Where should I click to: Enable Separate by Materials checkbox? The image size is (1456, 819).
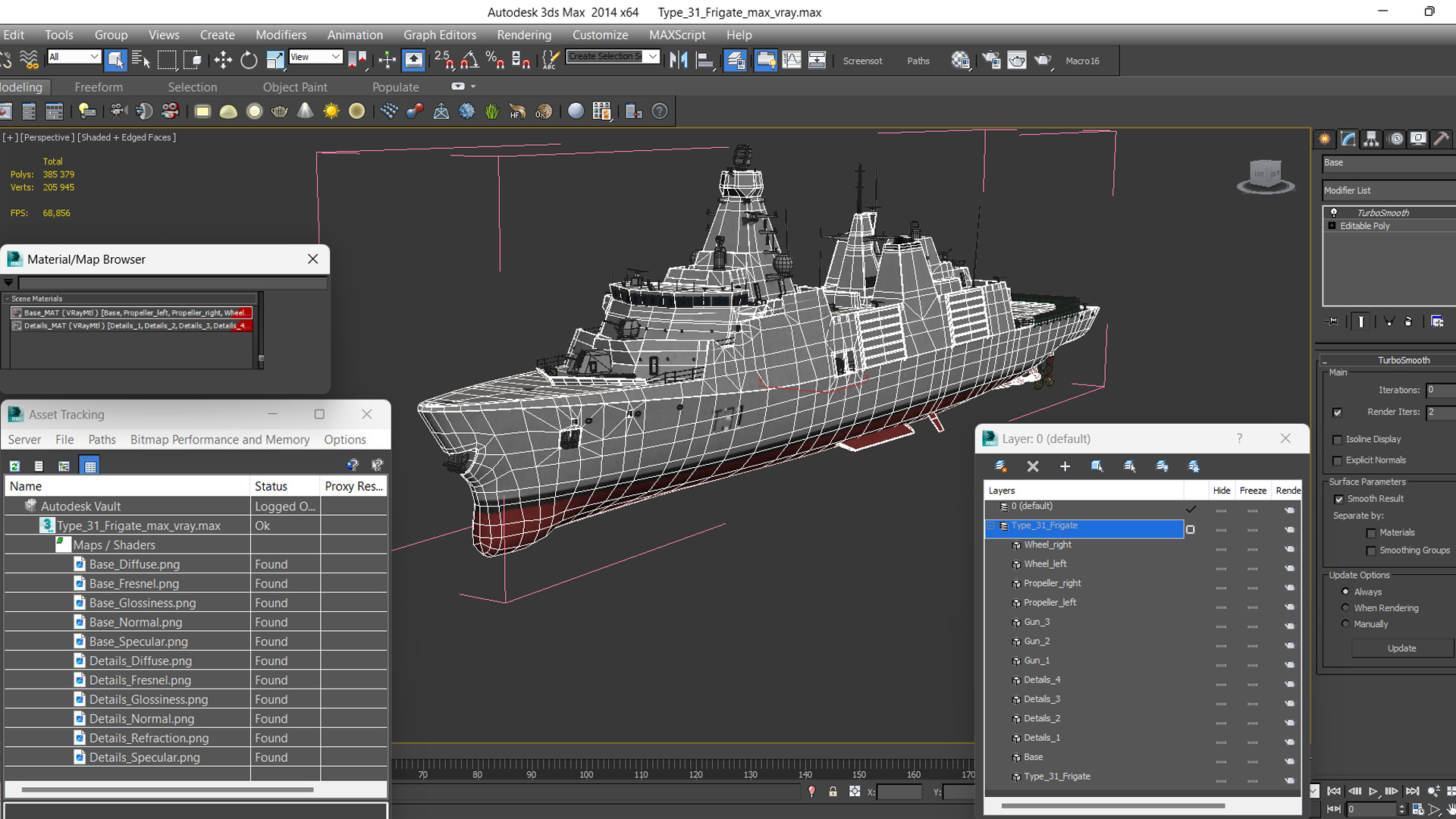coord(1371,533)
